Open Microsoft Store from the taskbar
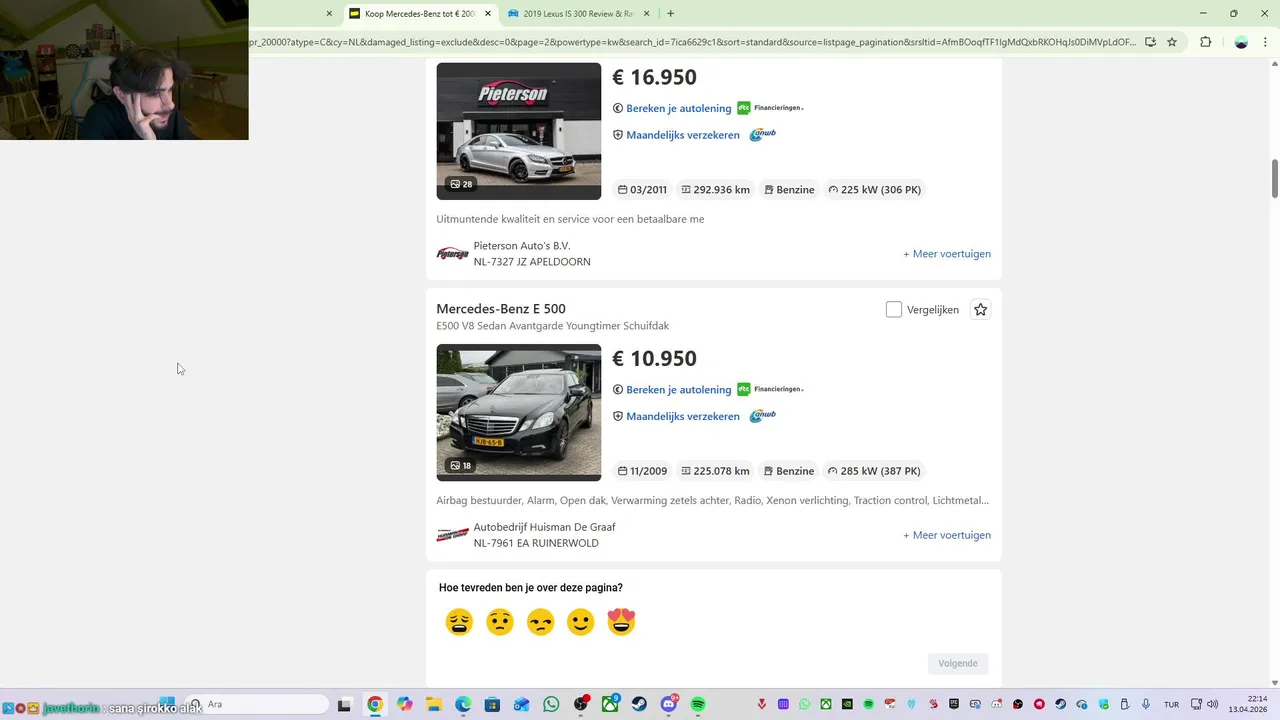 [492, 705]
